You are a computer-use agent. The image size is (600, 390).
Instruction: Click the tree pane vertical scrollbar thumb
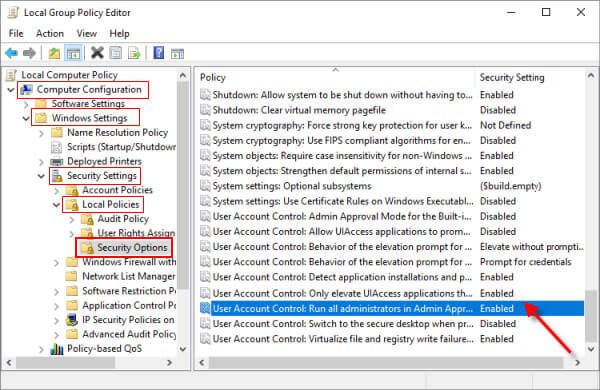point(183,186)
